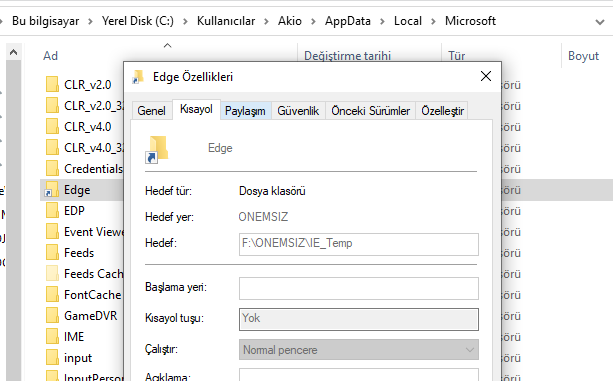Screen dimensions: 613x381
Task: Click the Feeds Cache folder icon
Action: (x=52, y=274)
